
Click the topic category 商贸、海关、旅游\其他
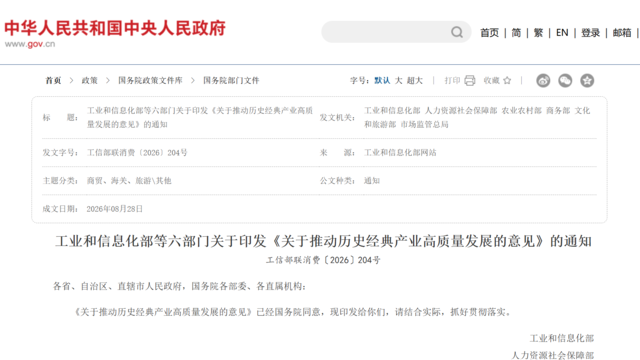129,181
